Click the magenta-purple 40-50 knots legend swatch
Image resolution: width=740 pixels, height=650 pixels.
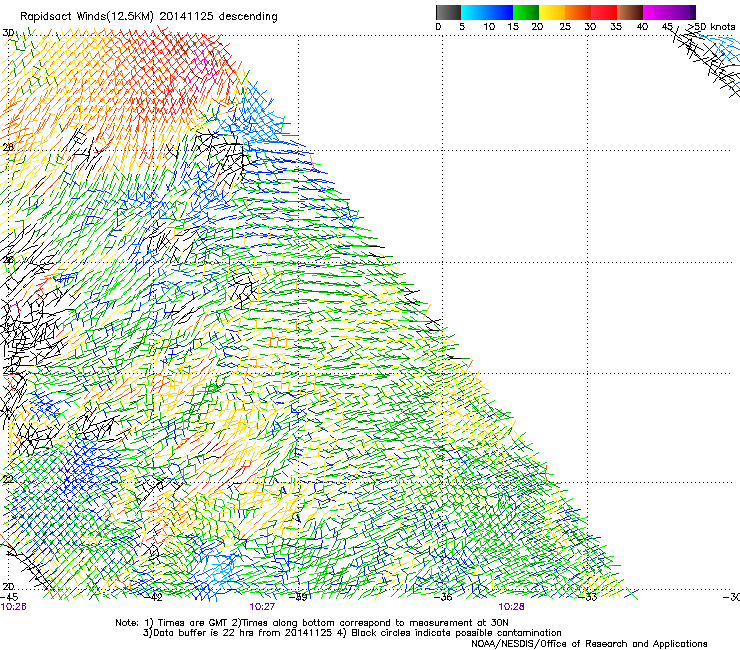[669, 12]
